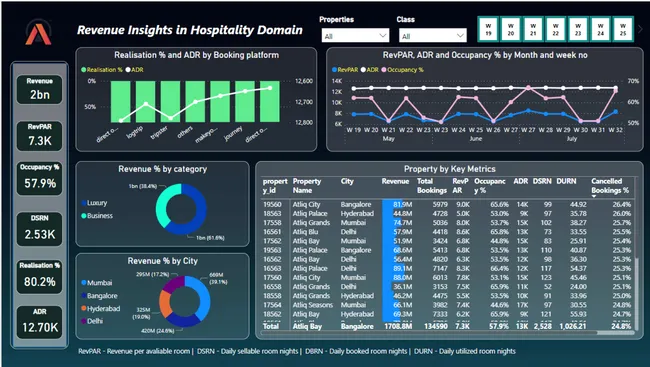Click the Hyderabad legend item

pos(101,309)
